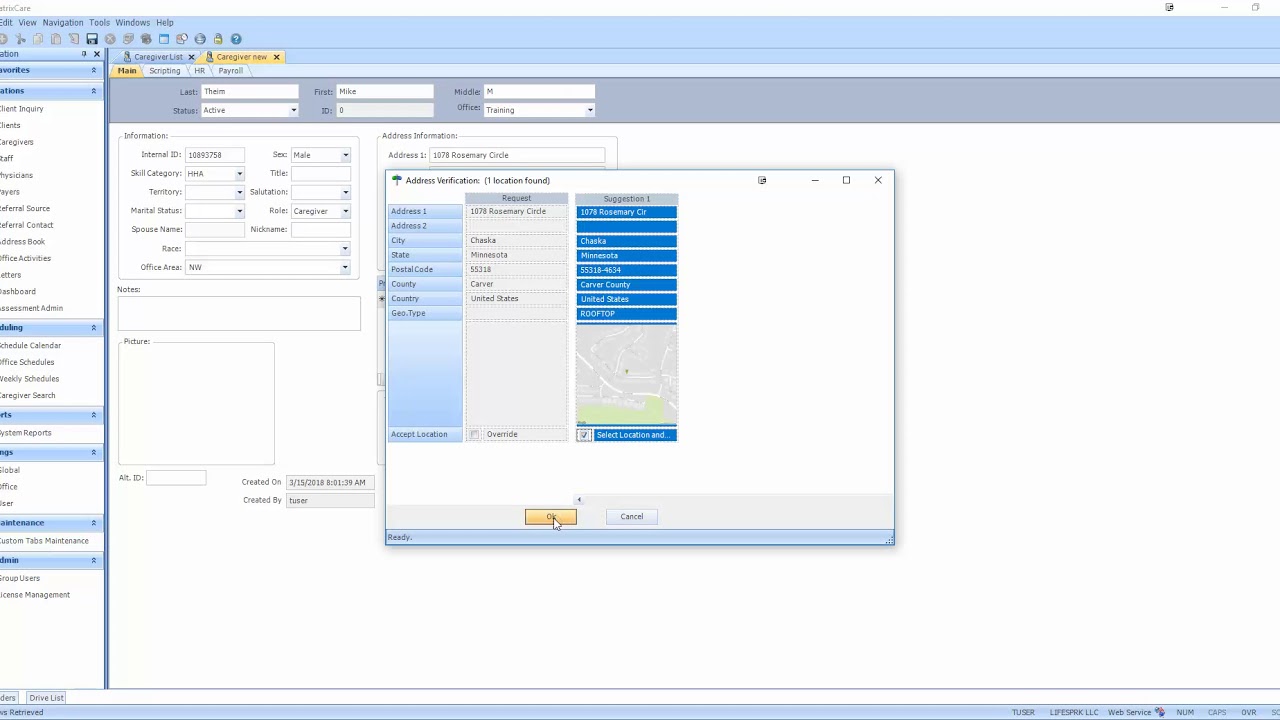Click the Save floppy disk icon
Screen dimensions: 1280x720
[92, 39]
